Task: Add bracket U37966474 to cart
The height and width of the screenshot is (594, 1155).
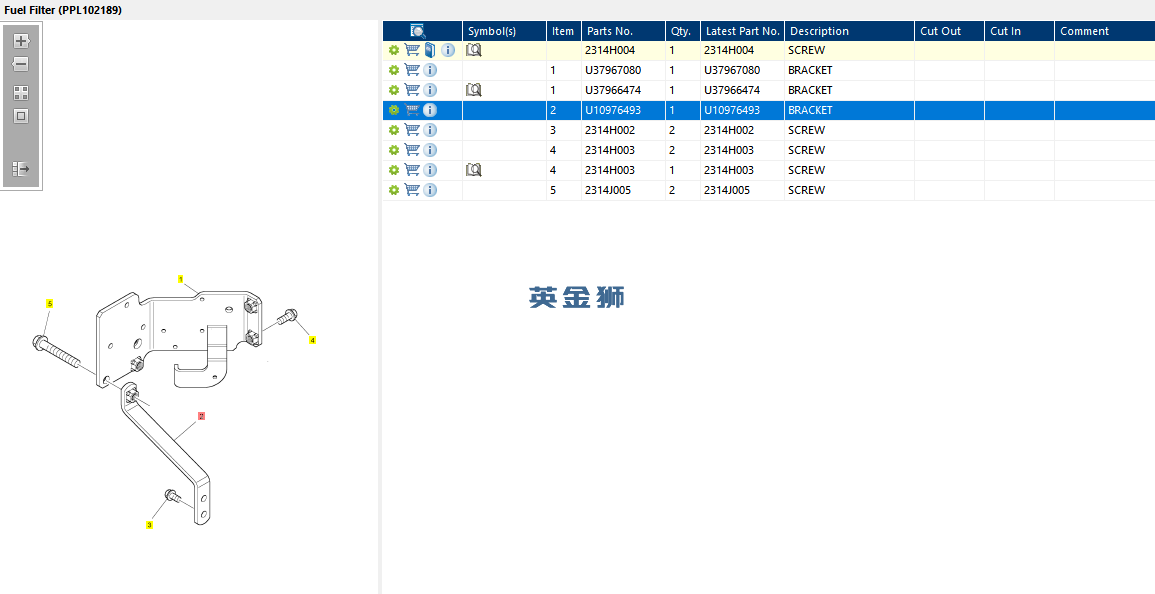Action: click(412, 90)
